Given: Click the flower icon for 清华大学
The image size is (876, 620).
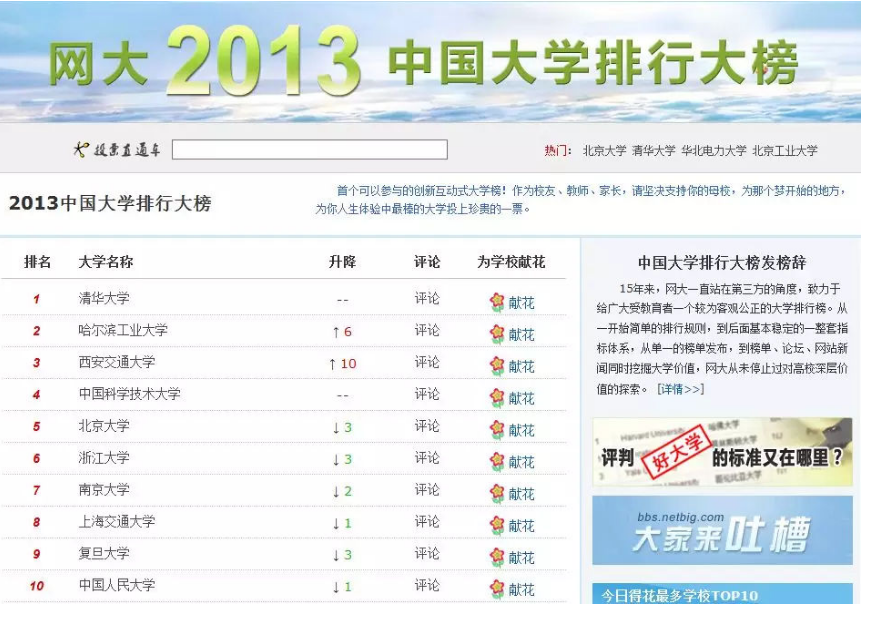Looking at the screenshot, I should (497, 302).
